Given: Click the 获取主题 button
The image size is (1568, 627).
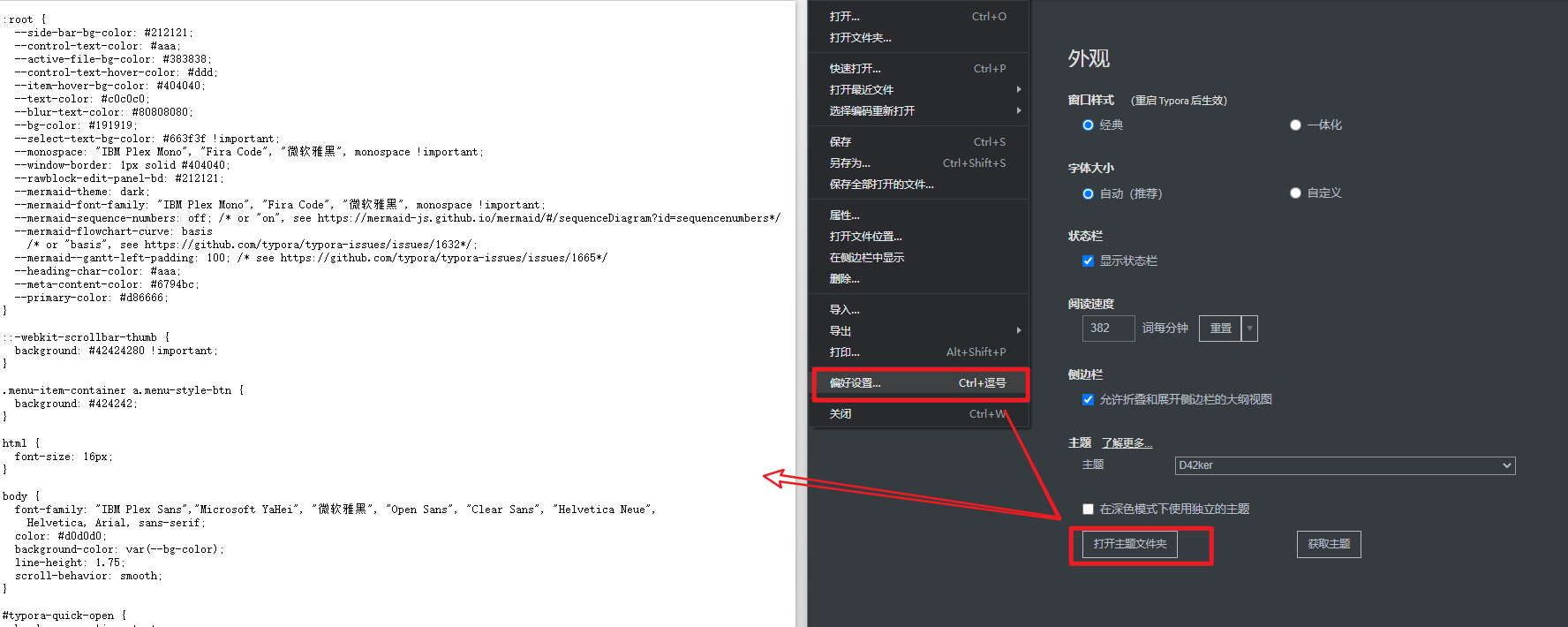Looking at the screenshot, I should coord(1328,544).
